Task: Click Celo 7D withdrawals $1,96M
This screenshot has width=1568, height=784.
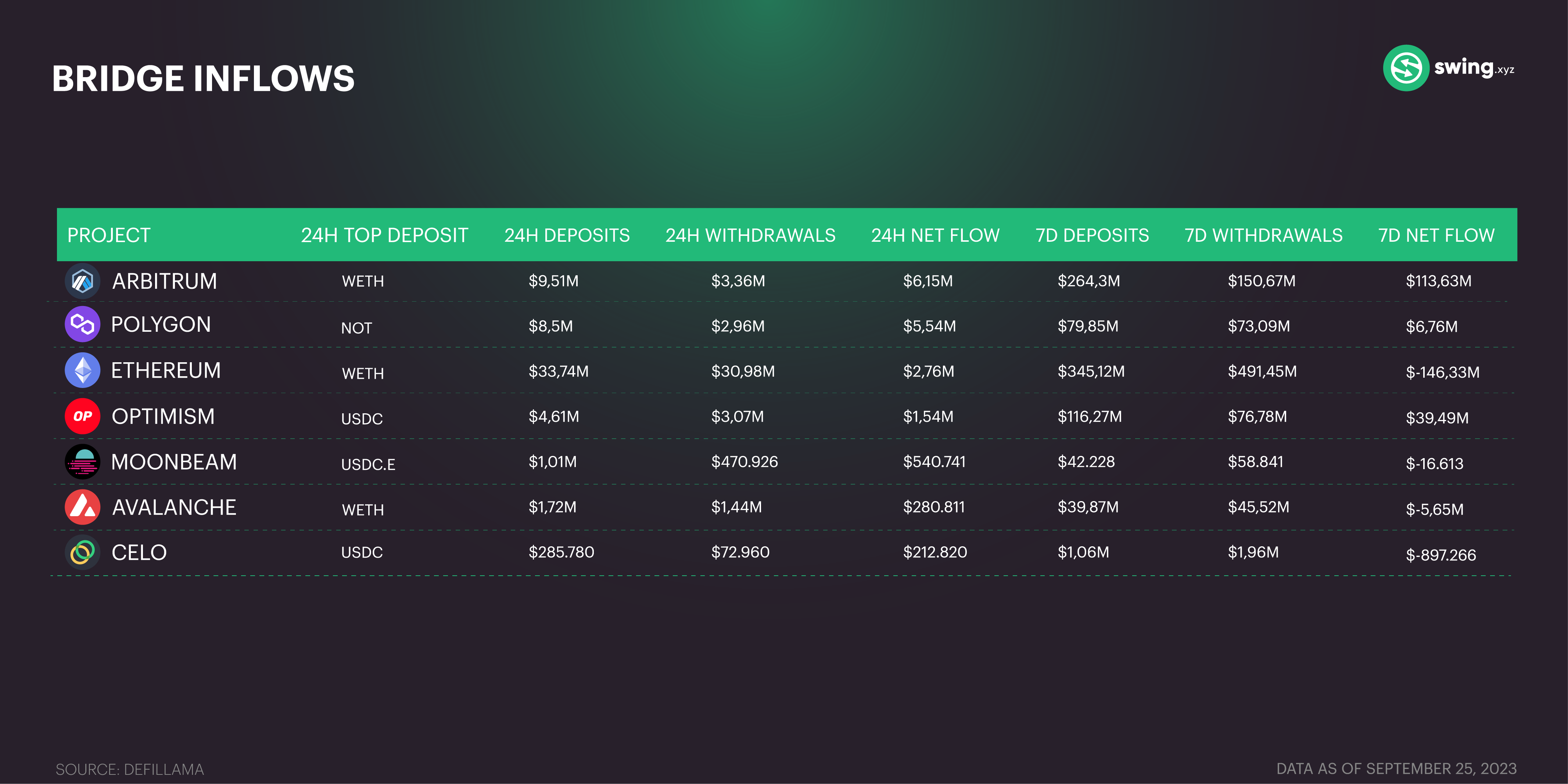Action: pyautogui.click(x=1253, y=552)
